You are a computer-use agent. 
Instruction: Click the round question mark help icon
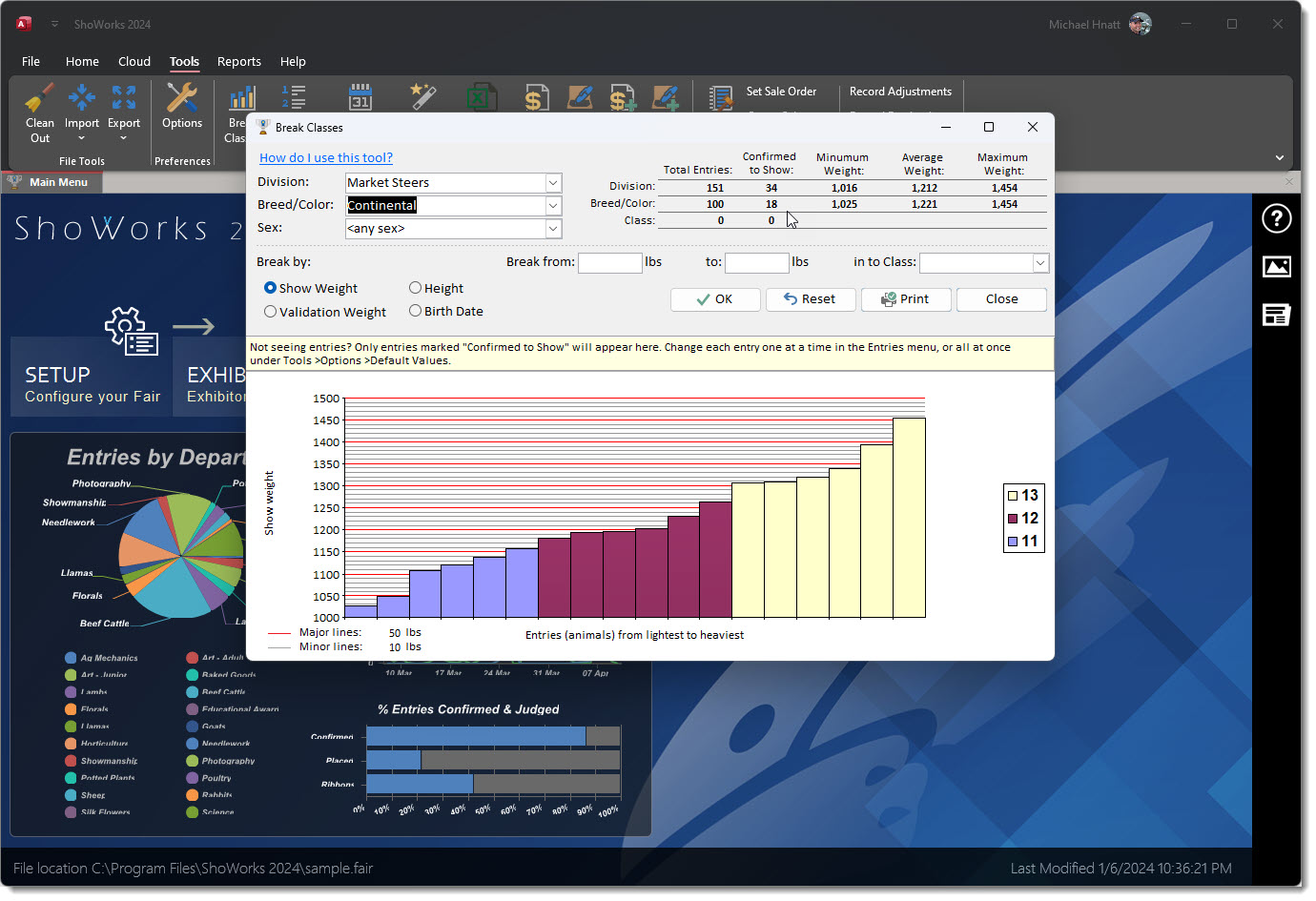pyautogui.click(x=1276, y=219)
